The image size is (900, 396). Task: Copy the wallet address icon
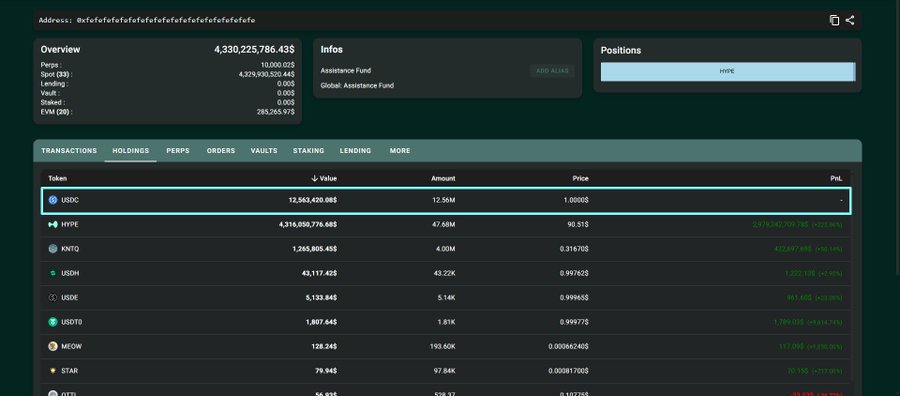tap(835, 20)
